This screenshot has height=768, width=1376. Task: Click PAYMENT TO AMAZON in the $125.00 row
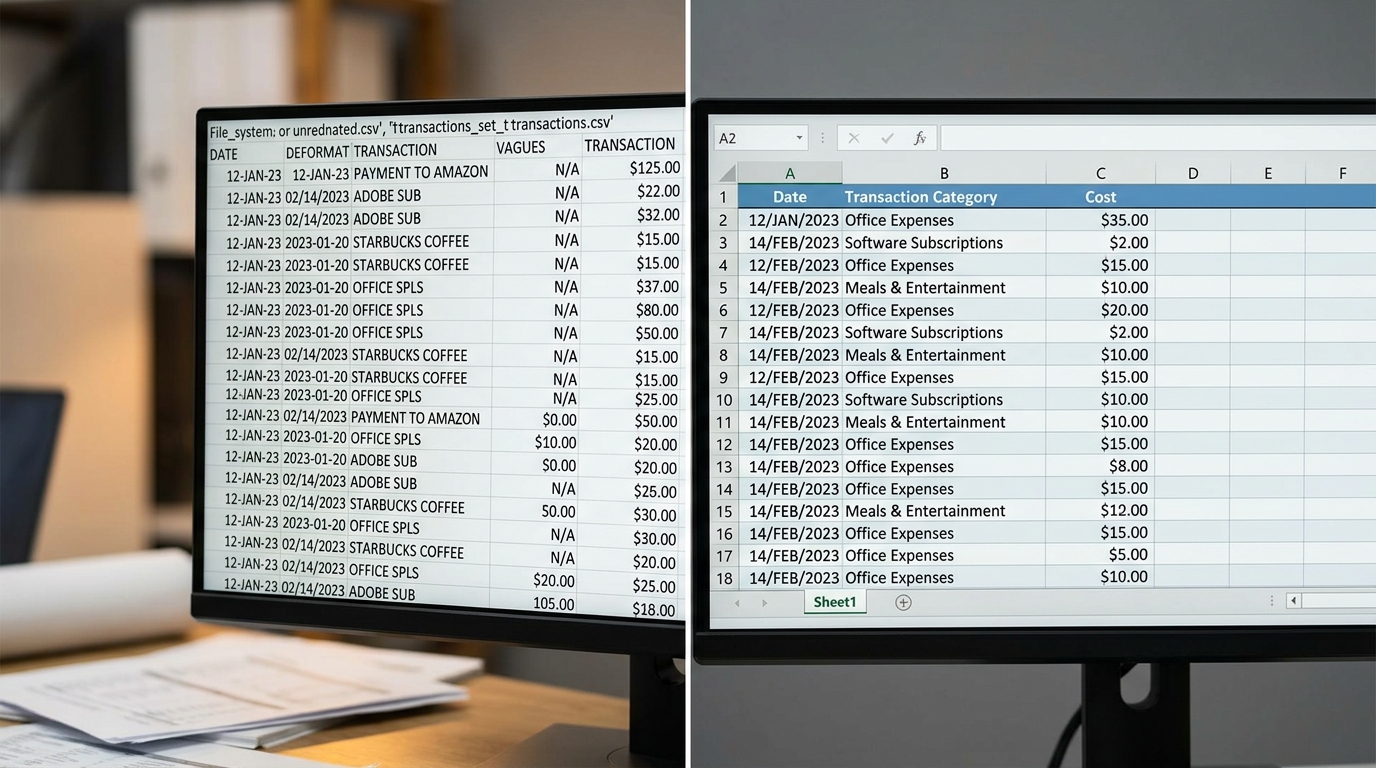click(x=421, y=172)
